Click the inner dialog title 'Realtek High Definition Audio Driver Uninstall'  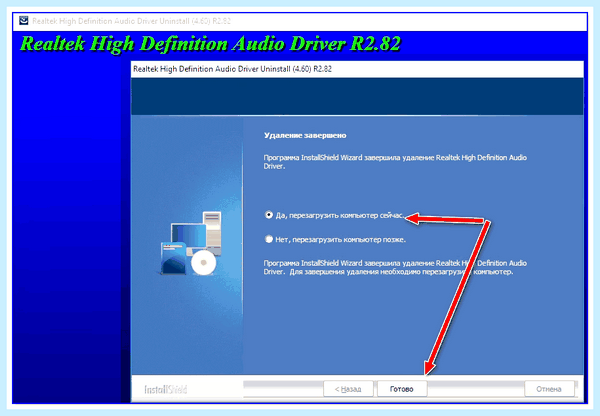(x=232, y=69)
